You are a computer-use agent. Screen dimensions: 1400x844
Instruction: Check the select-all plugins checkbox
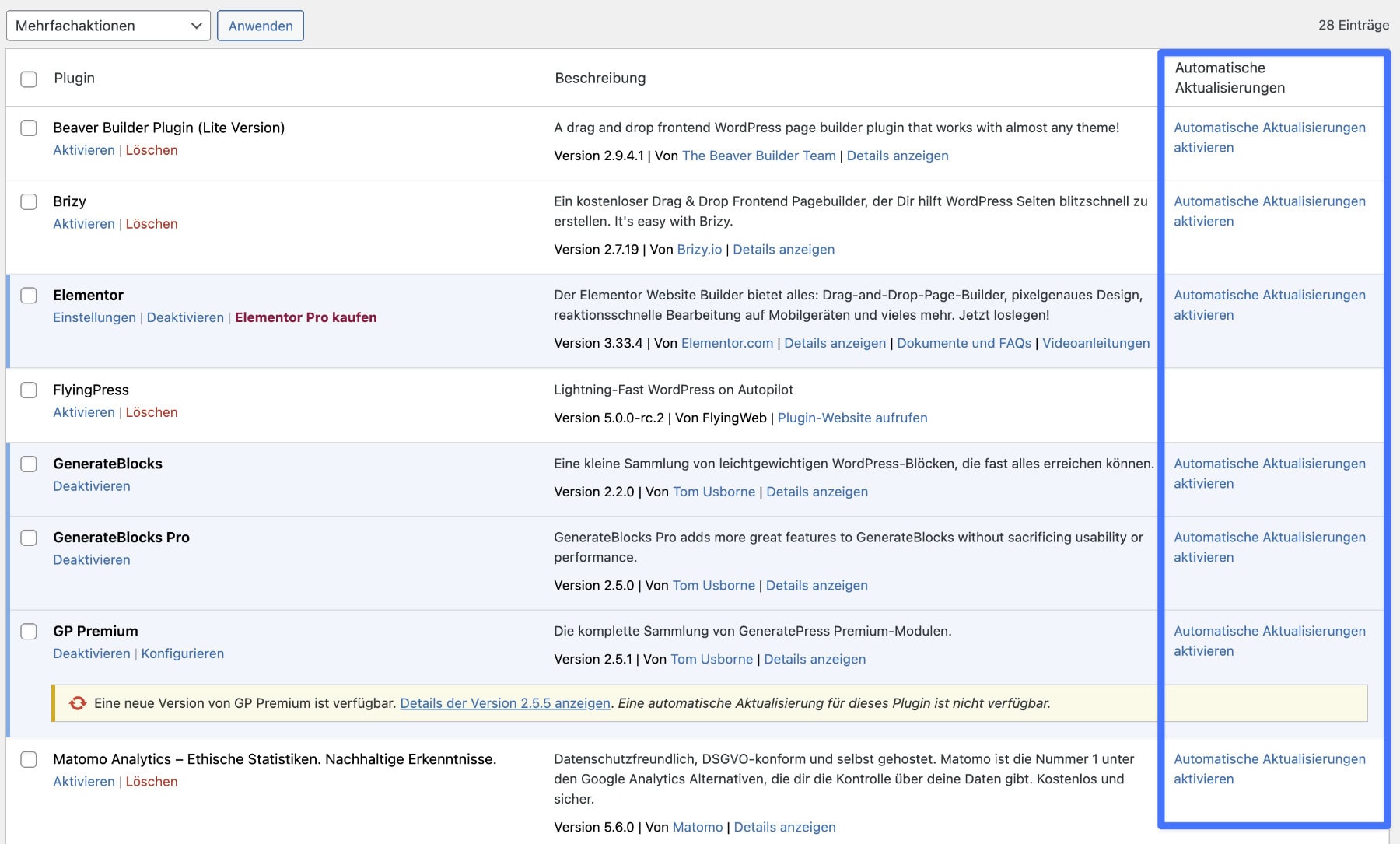29,79
